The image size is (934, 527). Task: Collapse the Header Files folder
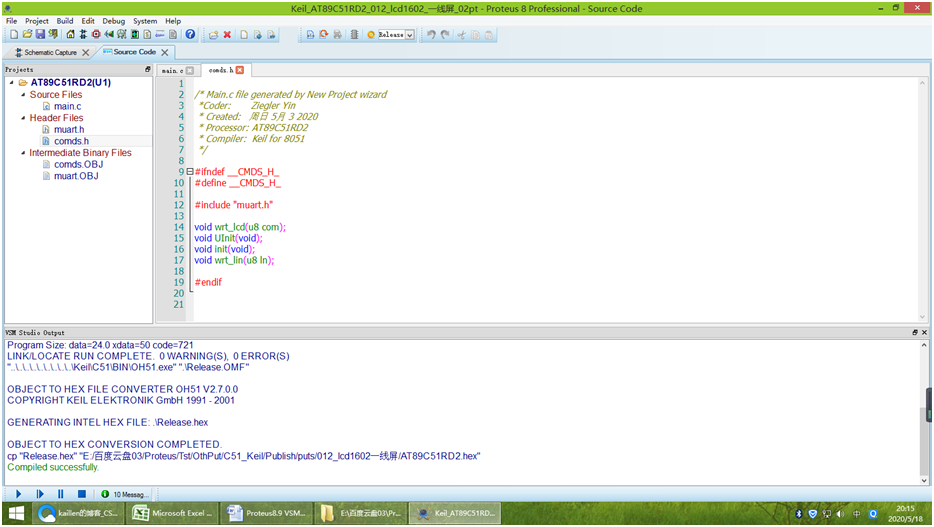23,118
